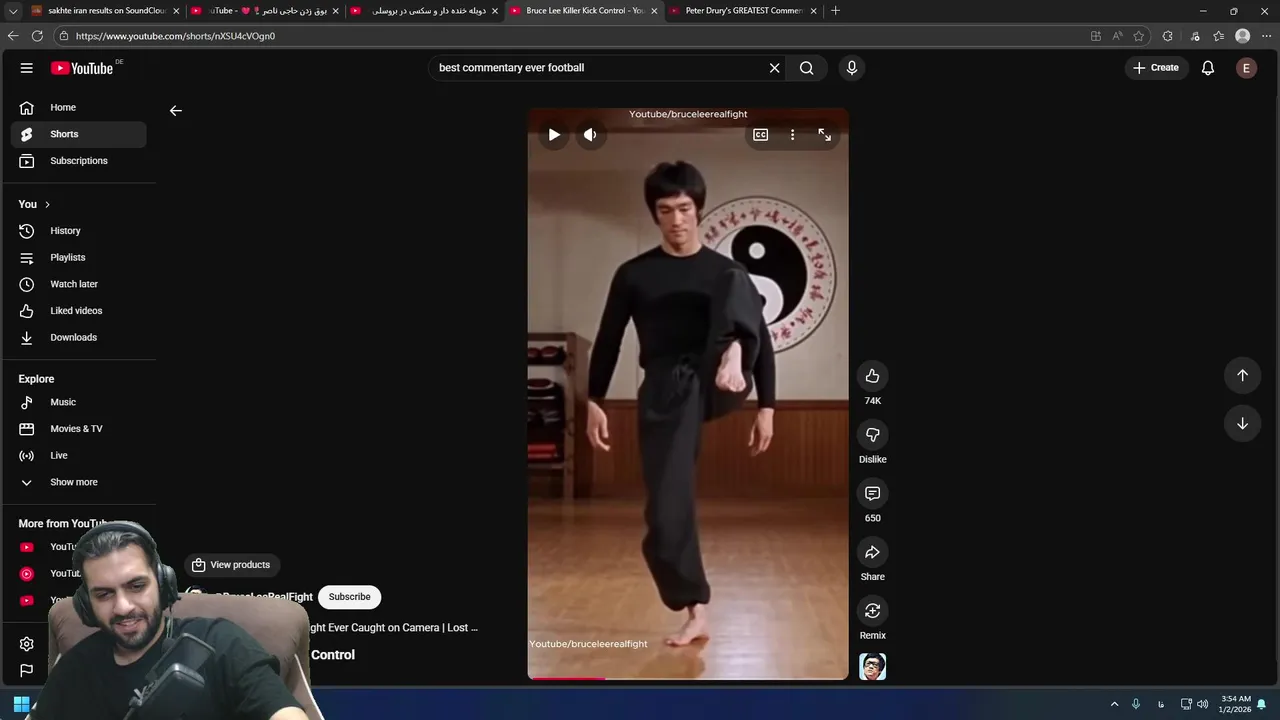
Task: Enter fullscreen on the Short
Action: [825, 135]
